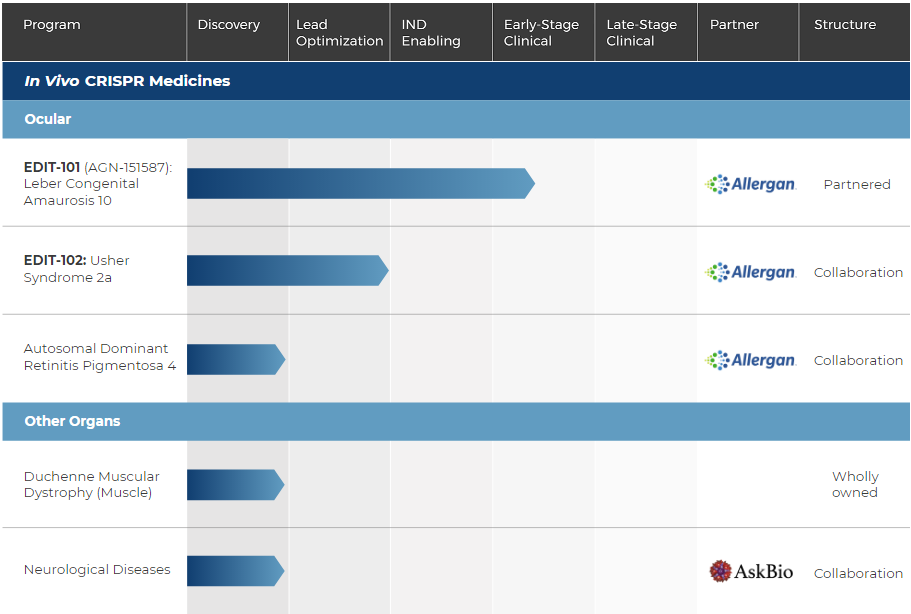Click Allergan logo beside Retinitis Pigmentosa 4
911x614 pixels.
(x=750, y=360)
